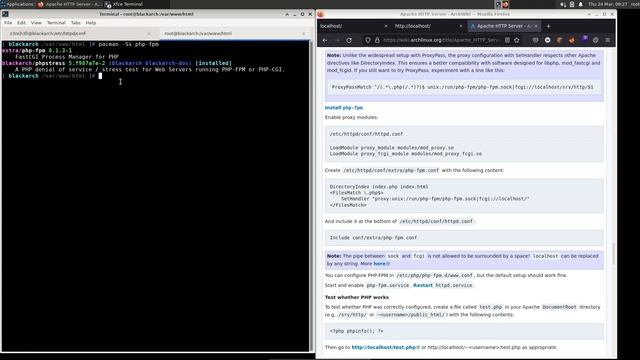Close the http://localhost/ Firefox tab
Screen dimensions: 640x360
(461, 26)
